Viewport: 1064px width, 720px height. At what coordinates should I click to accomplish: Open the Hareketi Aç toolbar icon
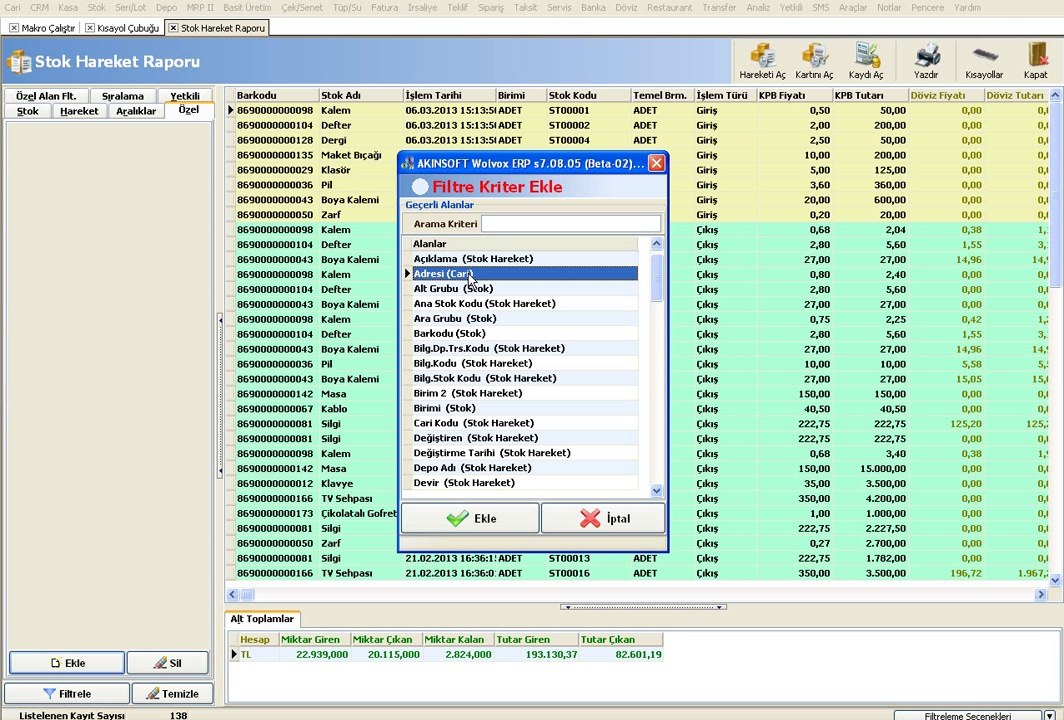762,61
